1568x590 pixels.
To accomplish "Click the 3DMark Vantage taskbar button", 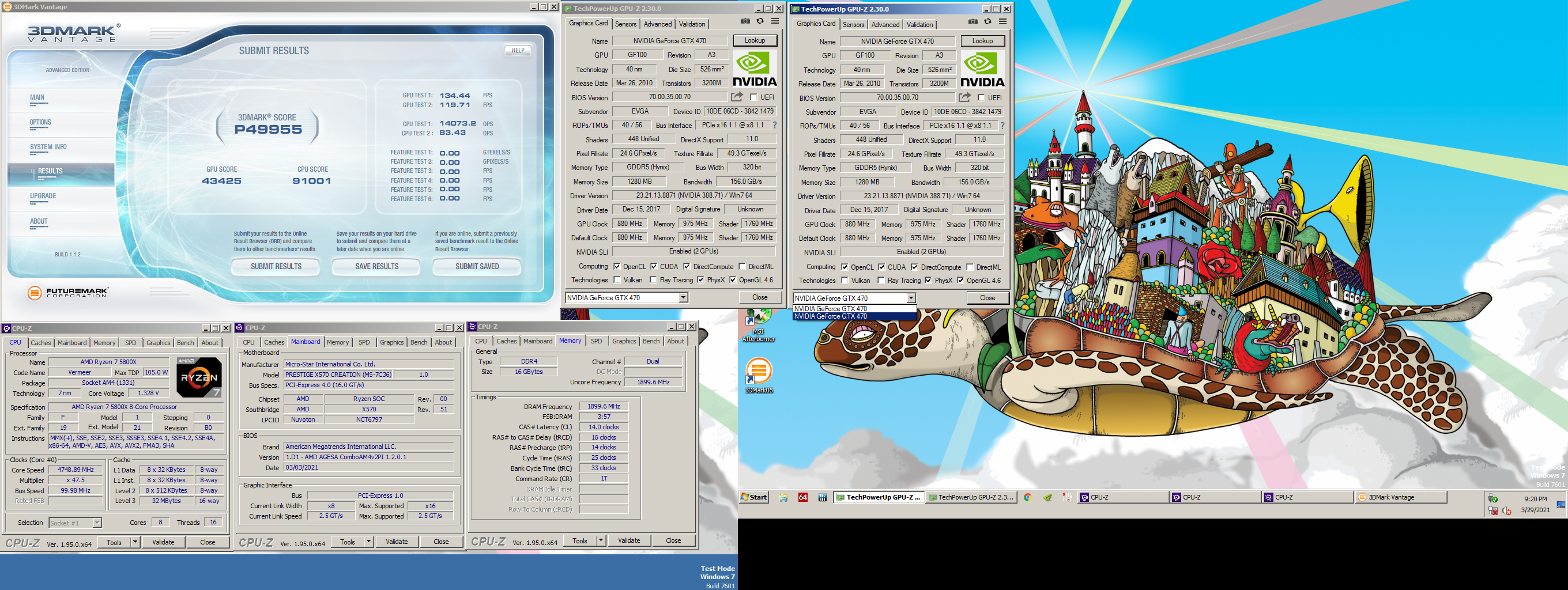I will coord(1401,497).
